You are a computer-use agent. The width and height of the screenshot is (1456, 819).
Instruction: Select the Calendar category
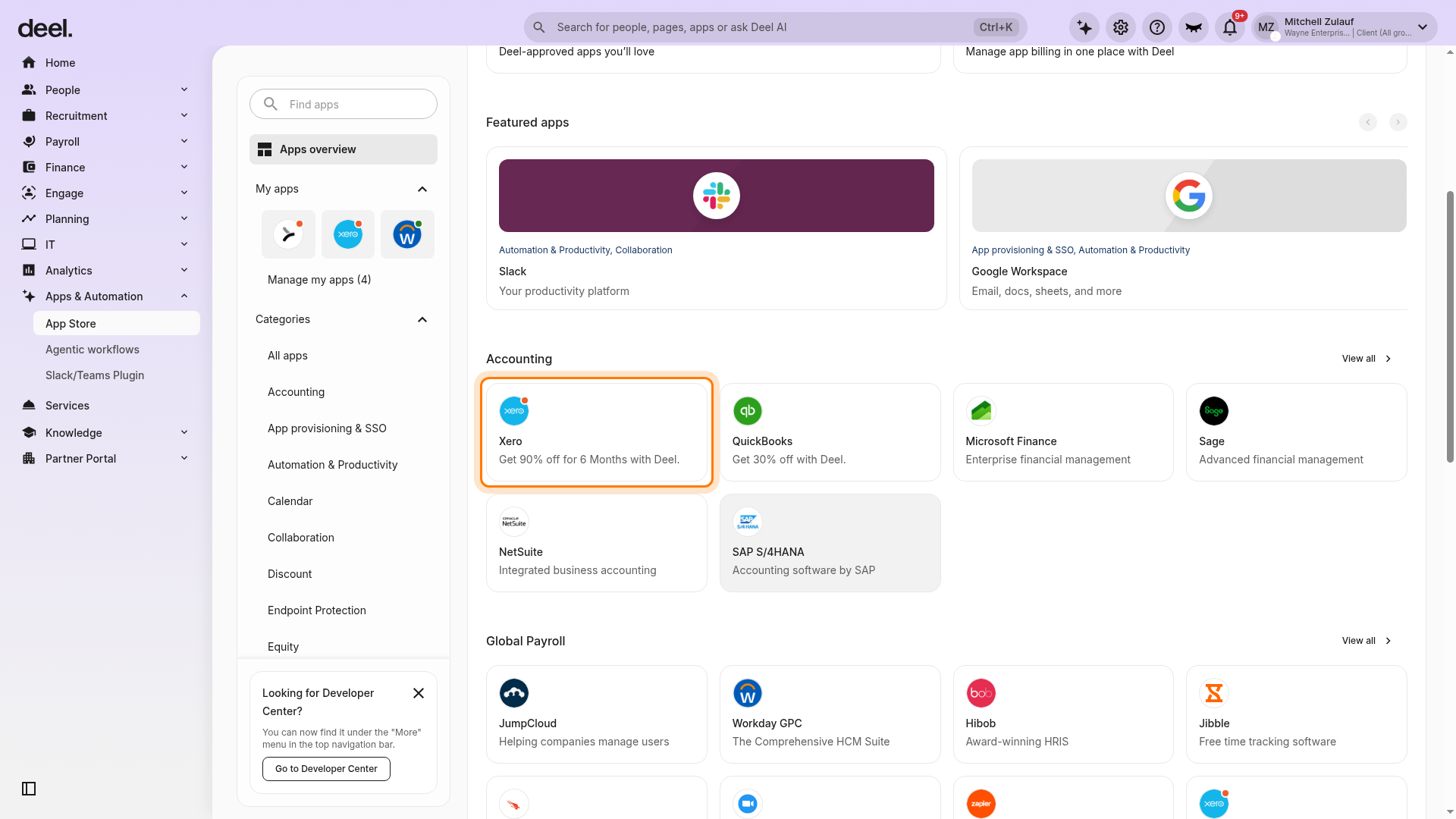(290, 501)
